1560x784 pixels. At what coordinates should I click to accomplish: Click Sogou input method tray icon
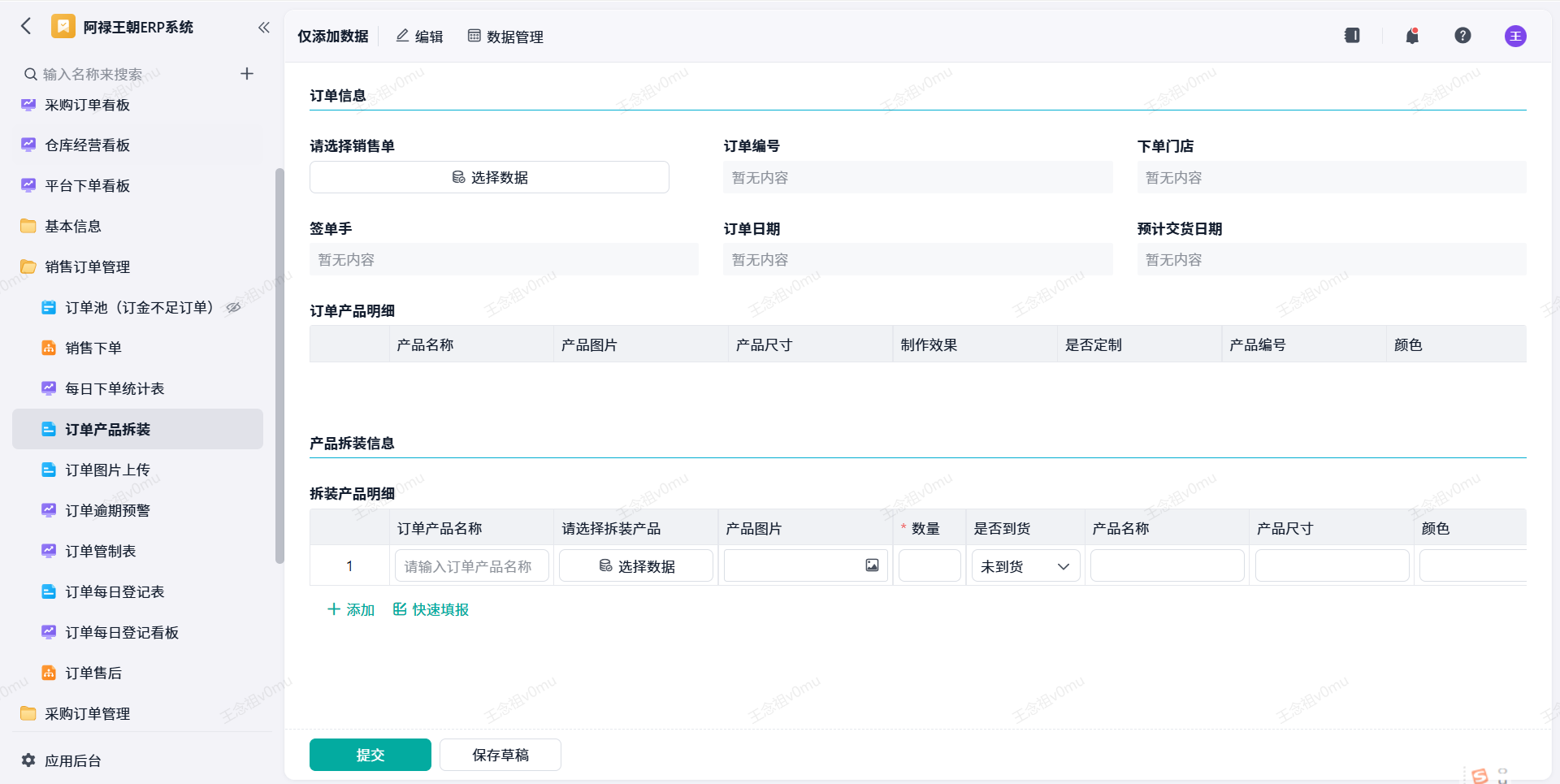point(1480,776)
